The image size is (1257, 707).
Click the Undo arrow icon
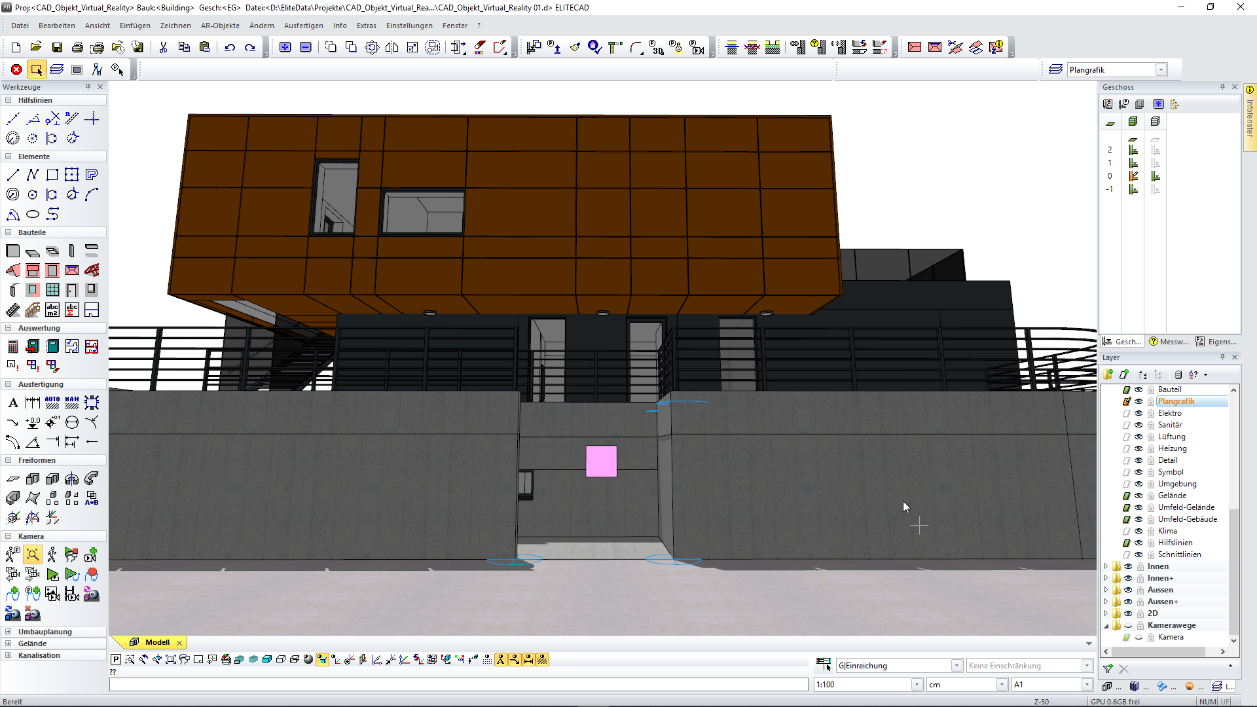coord(230,47)
